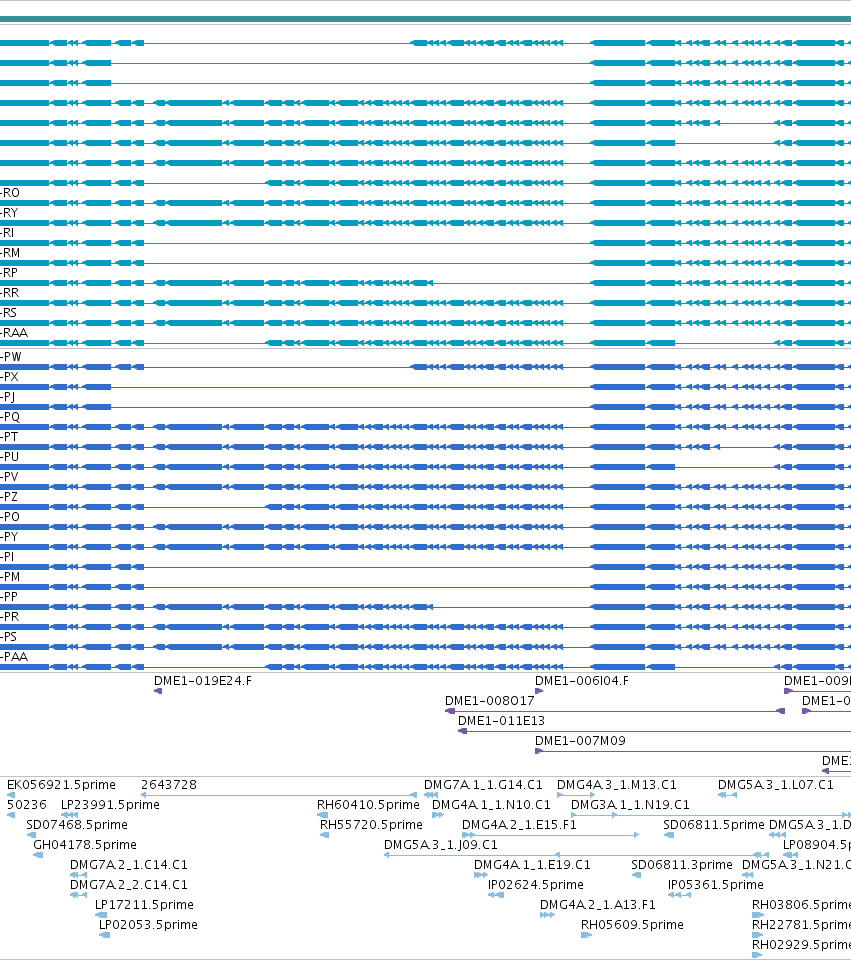Select the SD07468.5prime EST label
851x960 pixels.
(77, 825)
